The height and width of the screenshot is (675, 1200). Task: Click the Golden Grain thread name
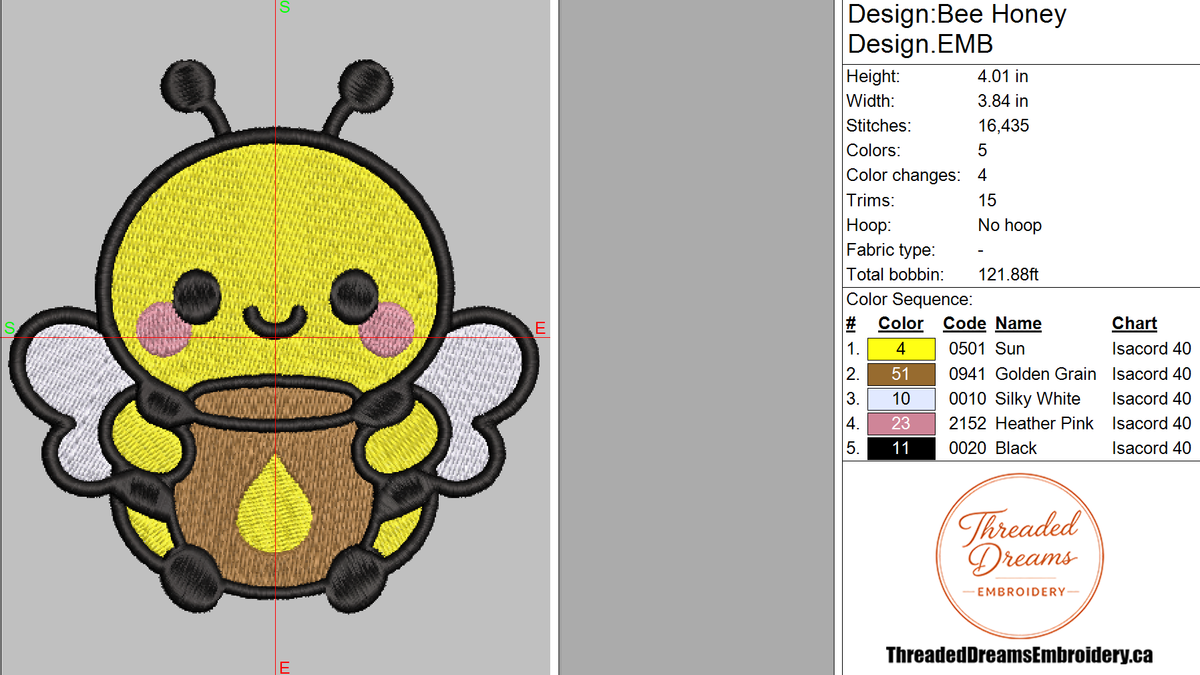[x=1045, y=374]
